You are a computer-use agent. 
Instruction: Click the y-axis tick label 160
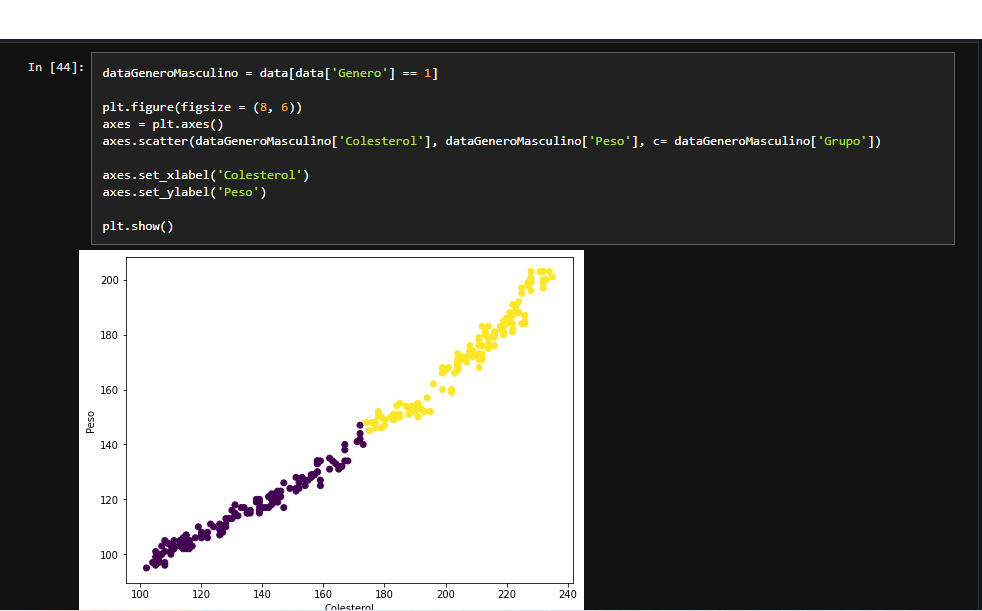pos(110,390)
